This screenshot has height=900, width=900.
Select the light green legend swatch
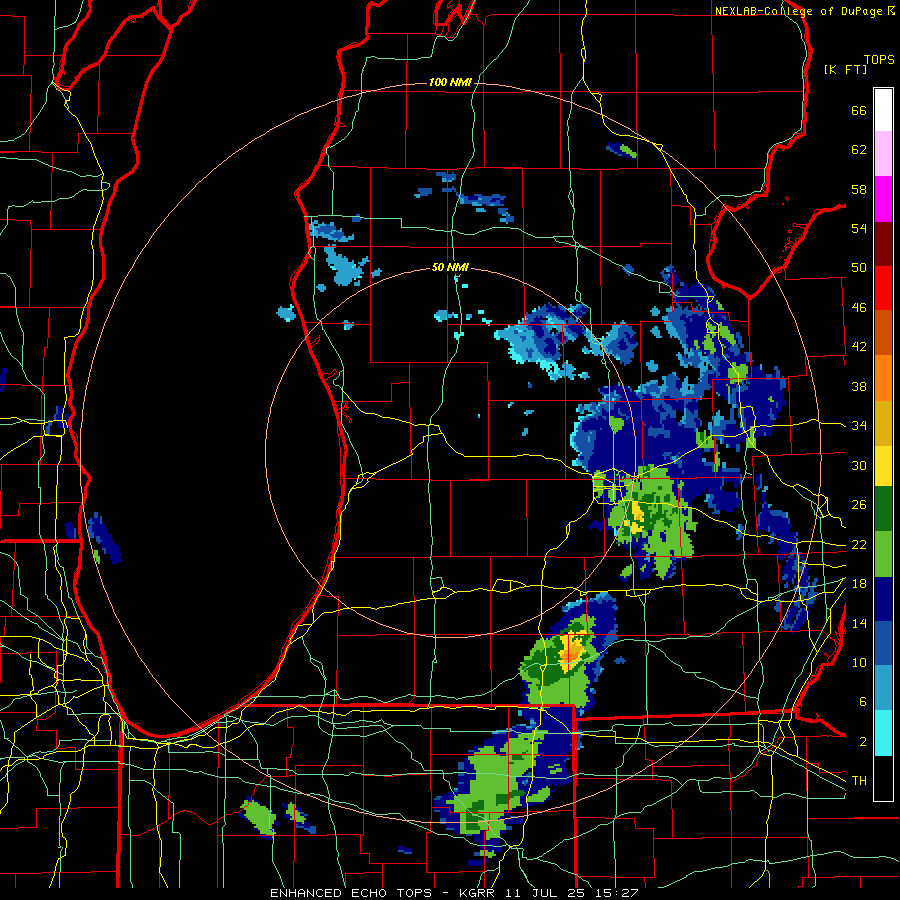click(883, 554)
